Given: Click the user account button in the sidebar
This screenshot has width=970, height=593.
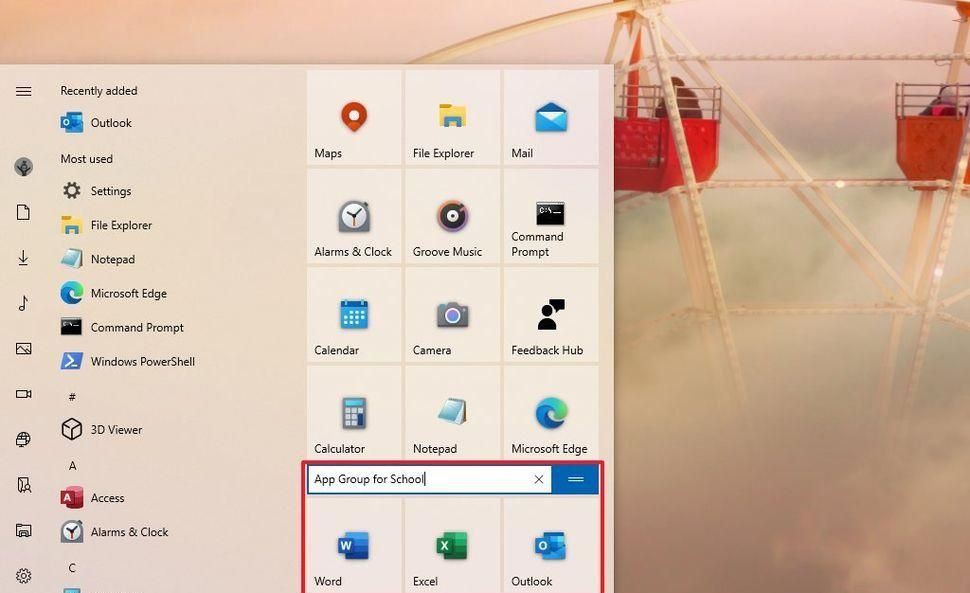Looking at the screenshot, I should (23, 167).
